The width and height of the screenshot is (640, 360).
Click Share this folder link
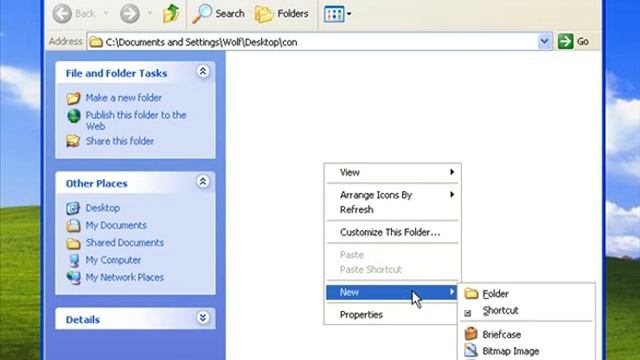pos(120,141)
